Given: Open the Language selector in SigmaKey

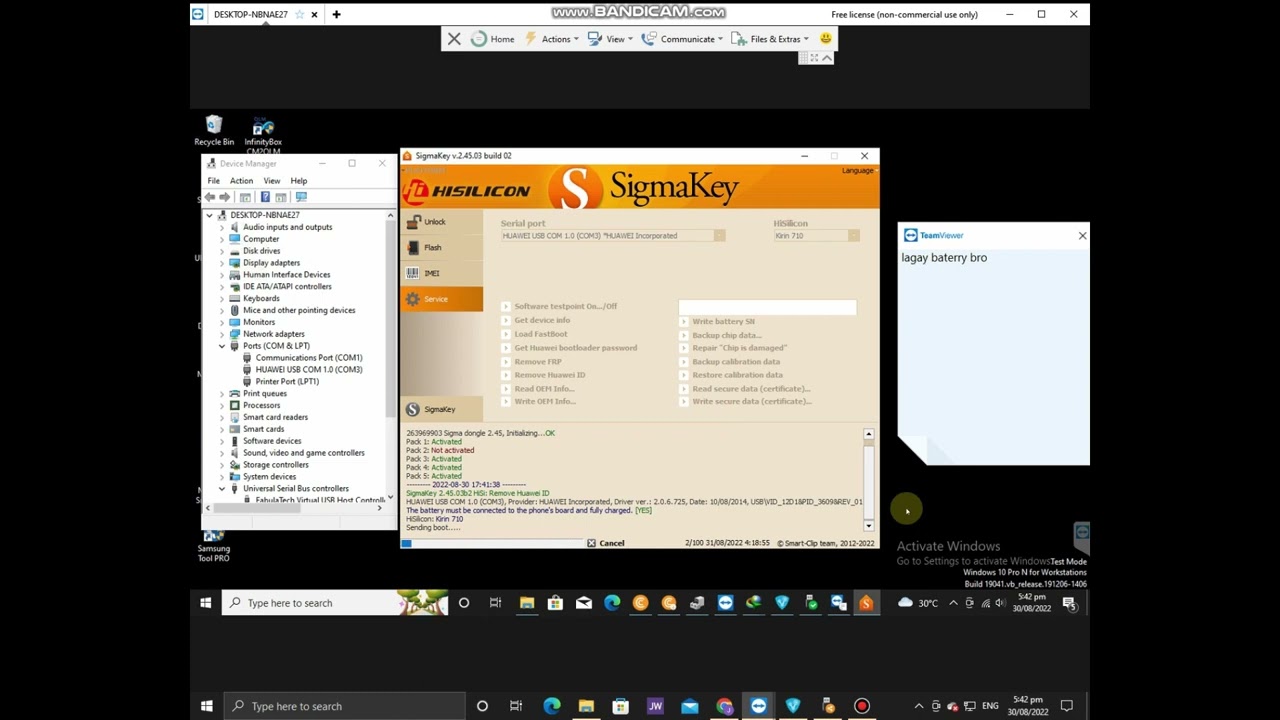Looking at the screenshot, I should click(x=857, y=170).
